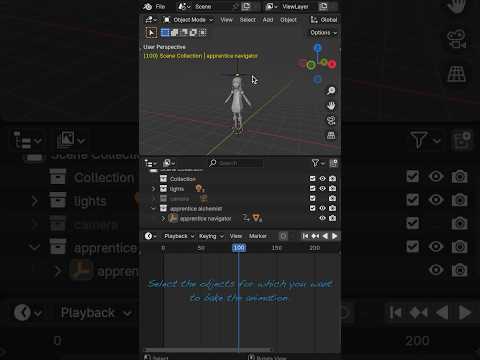Choose the Invert Selection mode icon
The width and height of the screenshot is (480, 360).
pos(193,32)
